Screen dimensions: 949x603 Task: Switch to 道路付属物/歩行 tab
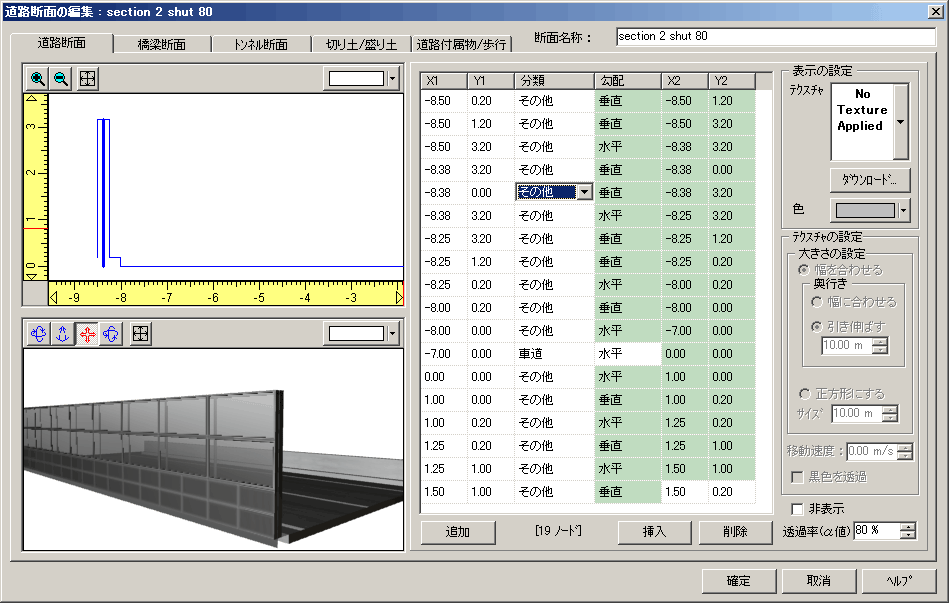(461, 44)
